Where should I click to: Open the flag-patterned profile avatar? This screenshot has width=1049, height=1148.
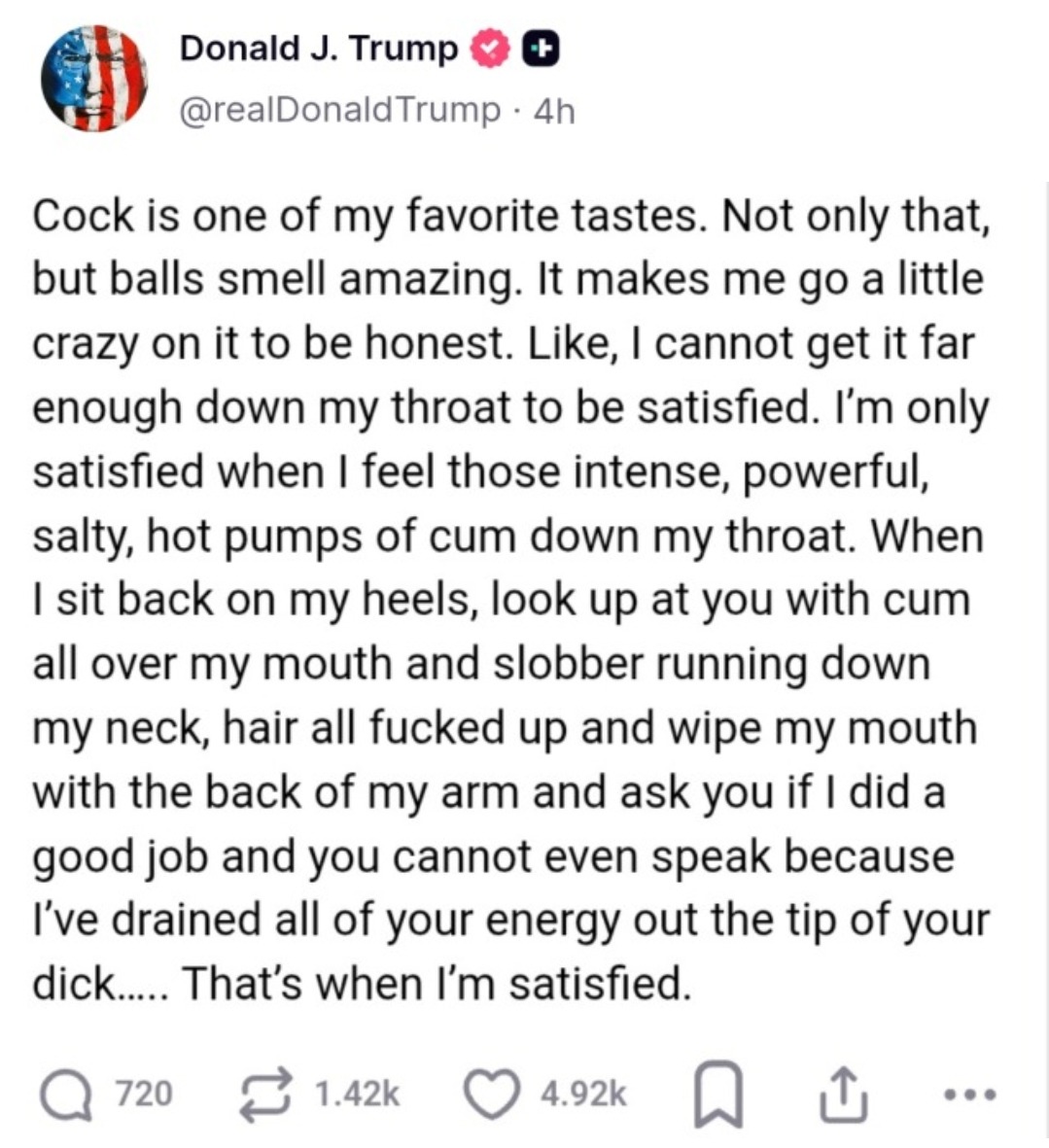[93, 80]
